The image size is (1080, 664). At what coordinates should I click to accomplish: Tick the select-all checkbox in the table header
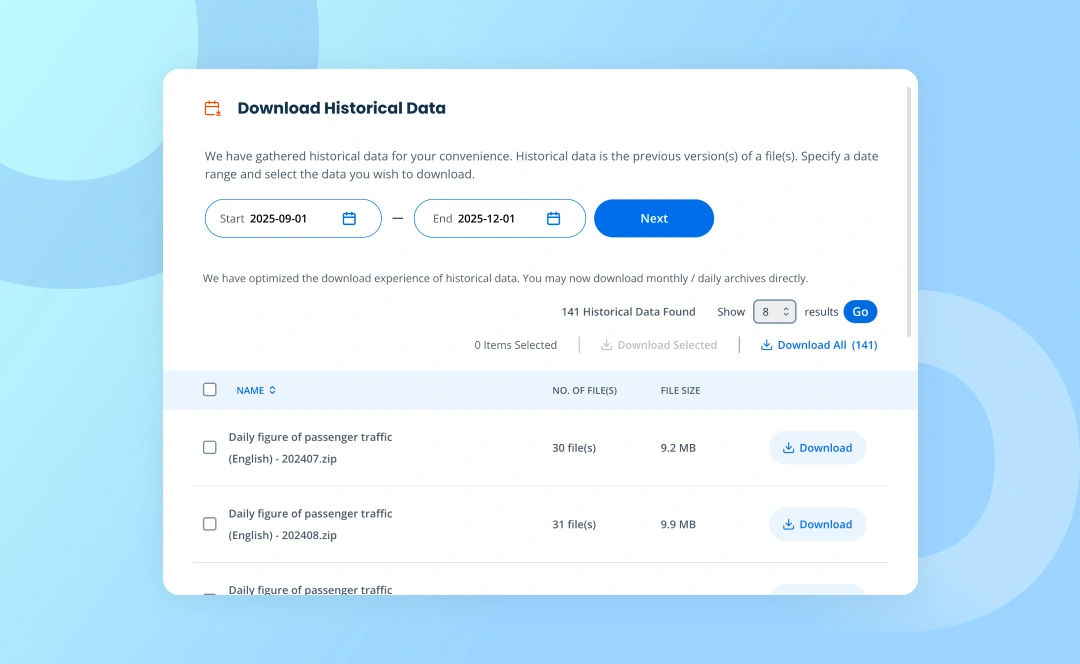210,389
